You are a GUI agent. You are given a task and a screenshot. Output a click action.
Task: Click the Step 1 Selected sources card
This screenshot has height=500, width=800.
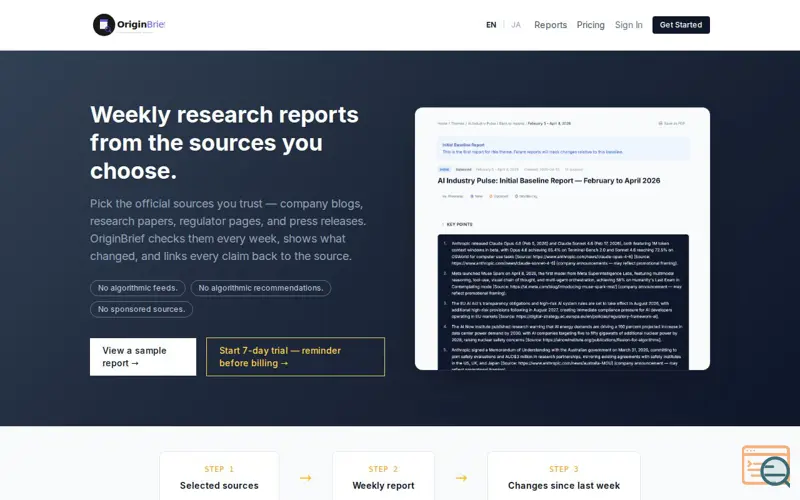pyautogui.click(x=219, y=477)
